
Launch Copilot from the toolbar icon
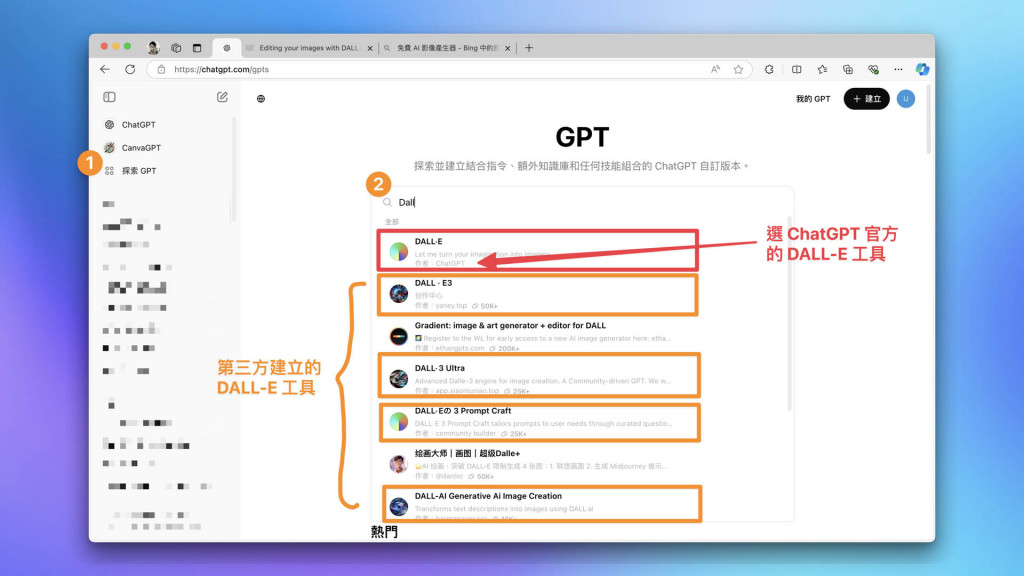coord(922,69)
